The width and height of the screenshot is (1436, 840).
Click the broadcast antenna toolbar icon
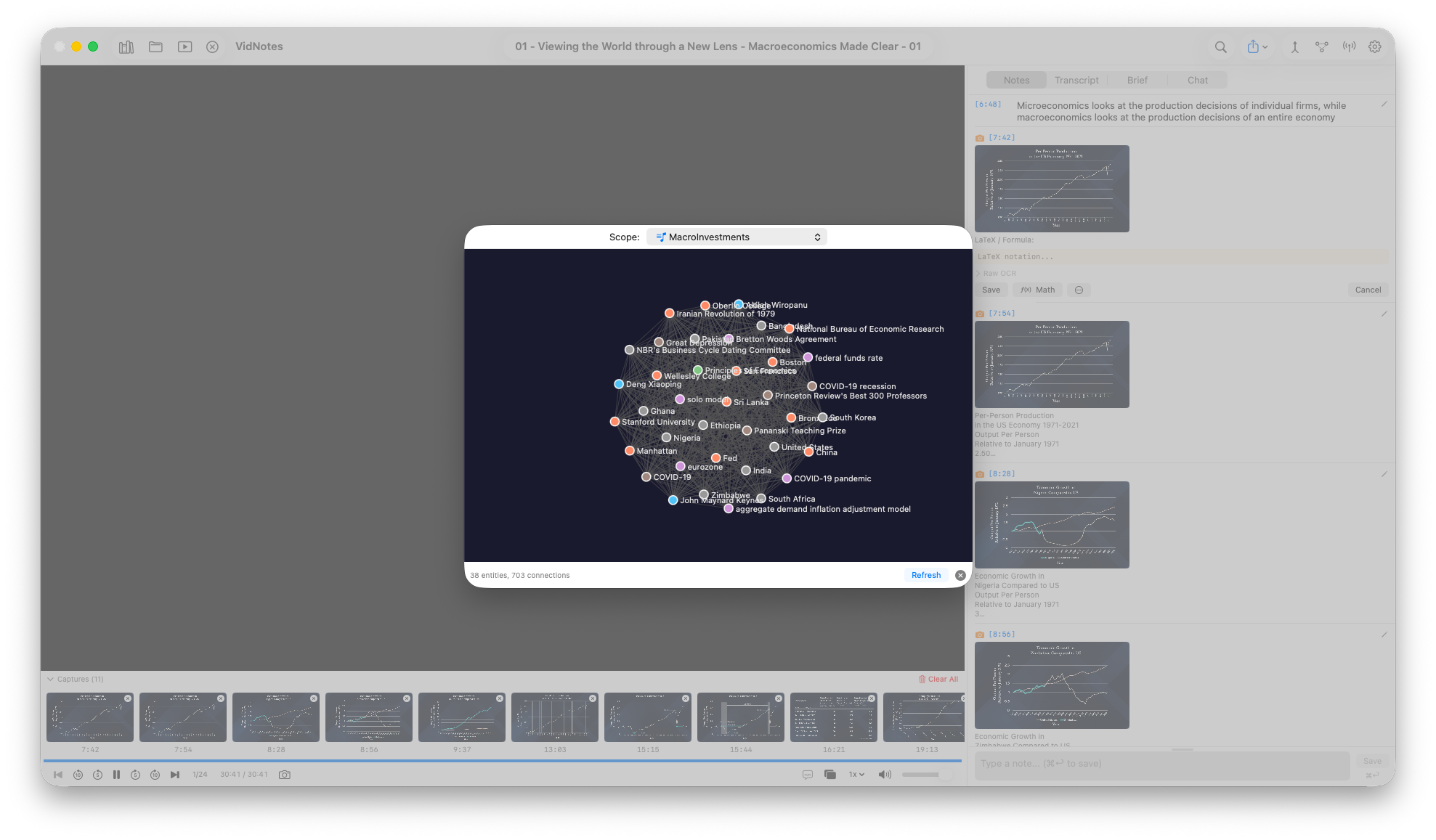coord(1349,46)
